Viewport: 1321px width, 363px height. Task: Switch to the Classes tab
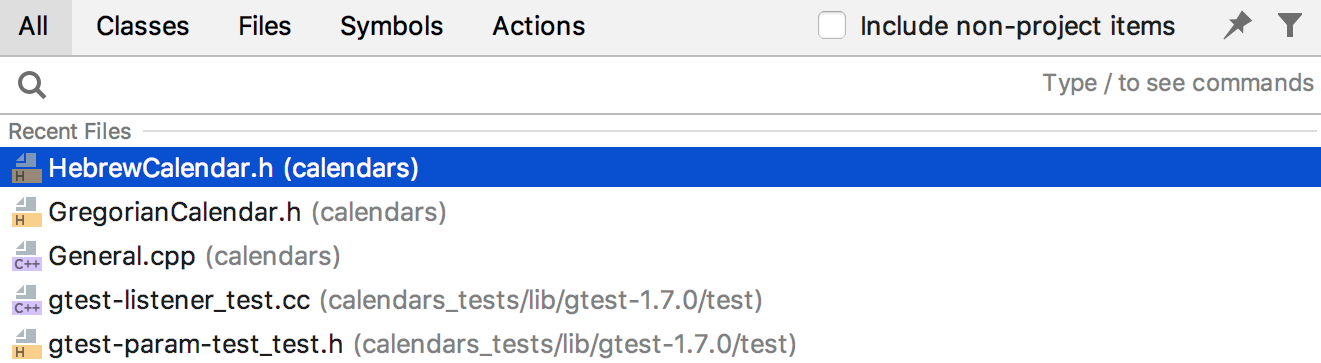click(x=143, y=27)
